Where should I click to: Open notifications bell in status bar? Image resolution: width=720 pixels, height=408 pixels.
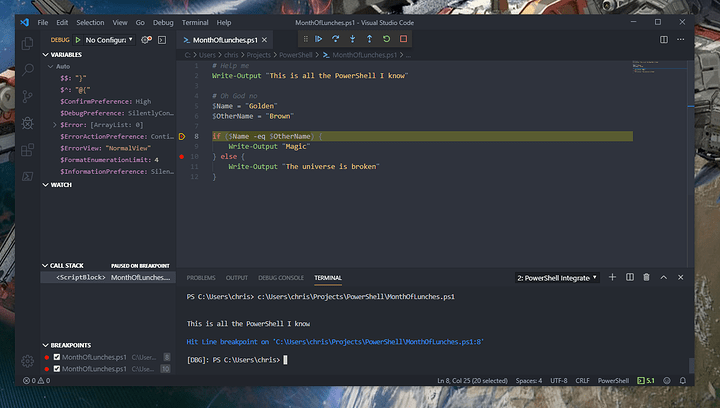coord(683,380)
